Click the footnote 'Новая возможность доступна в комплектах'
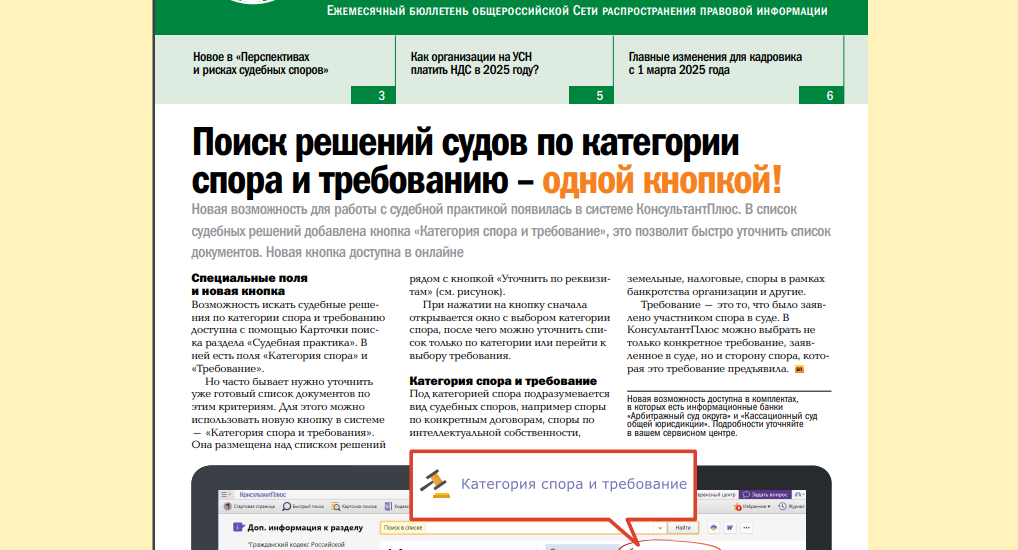 (x=722, y=416)
